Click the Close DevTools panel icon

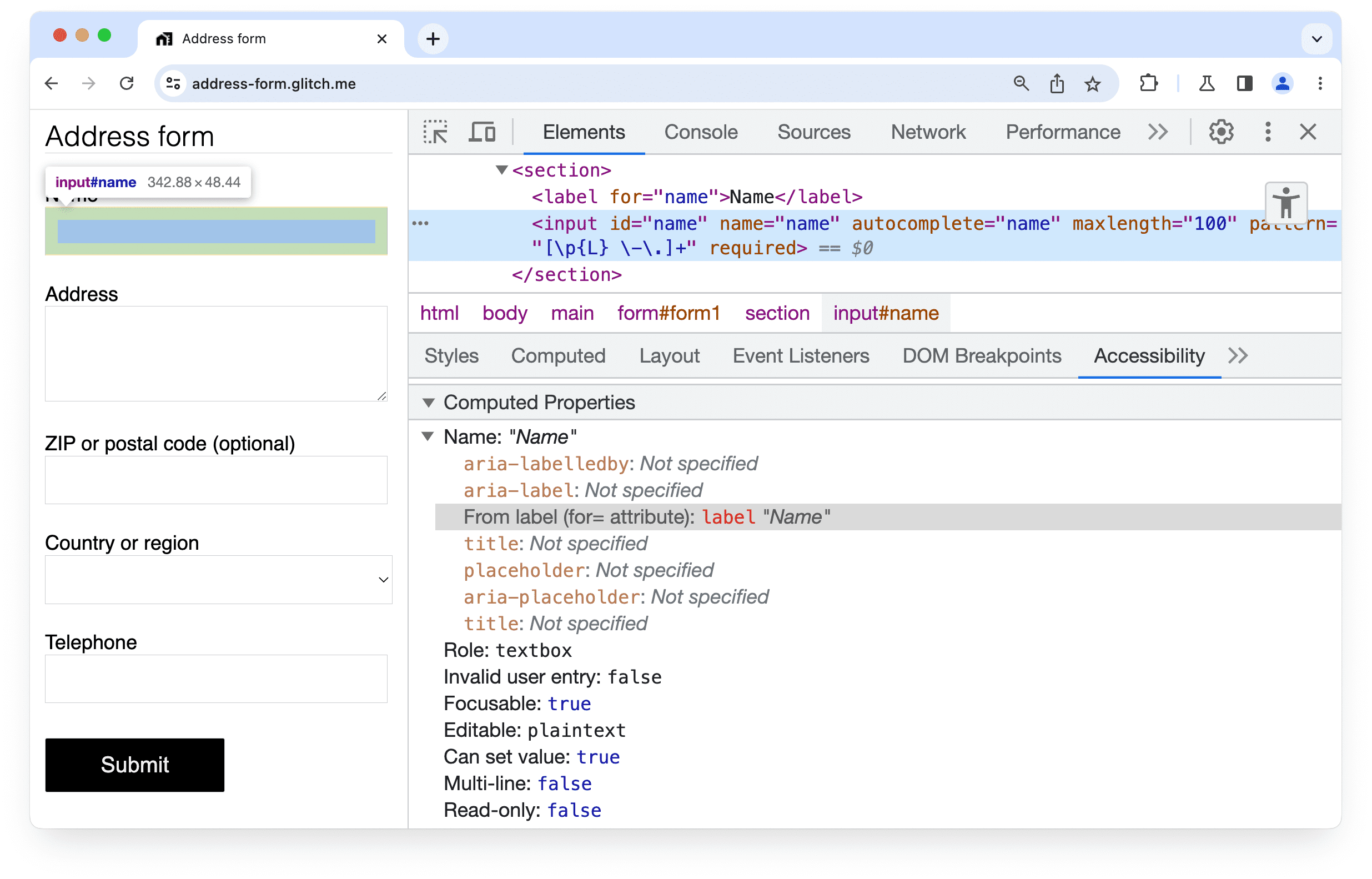point(1308,132)
